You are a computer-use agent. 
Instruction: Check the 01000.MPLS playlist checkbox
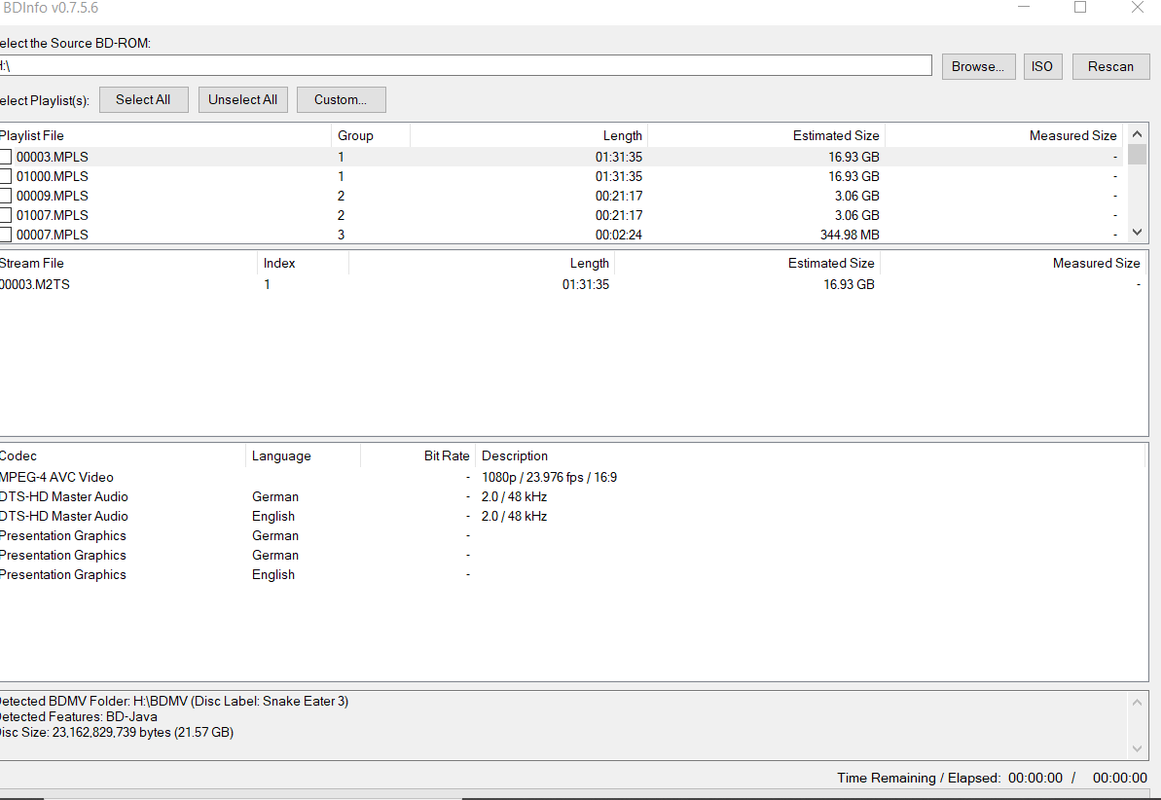tap(5, 176)
